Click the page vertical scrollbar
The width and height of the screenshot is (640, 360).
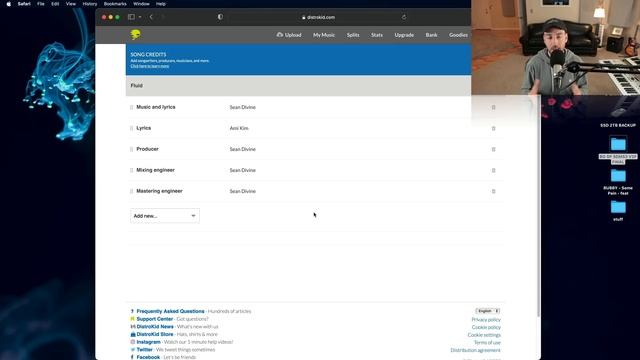pos(539,206)
